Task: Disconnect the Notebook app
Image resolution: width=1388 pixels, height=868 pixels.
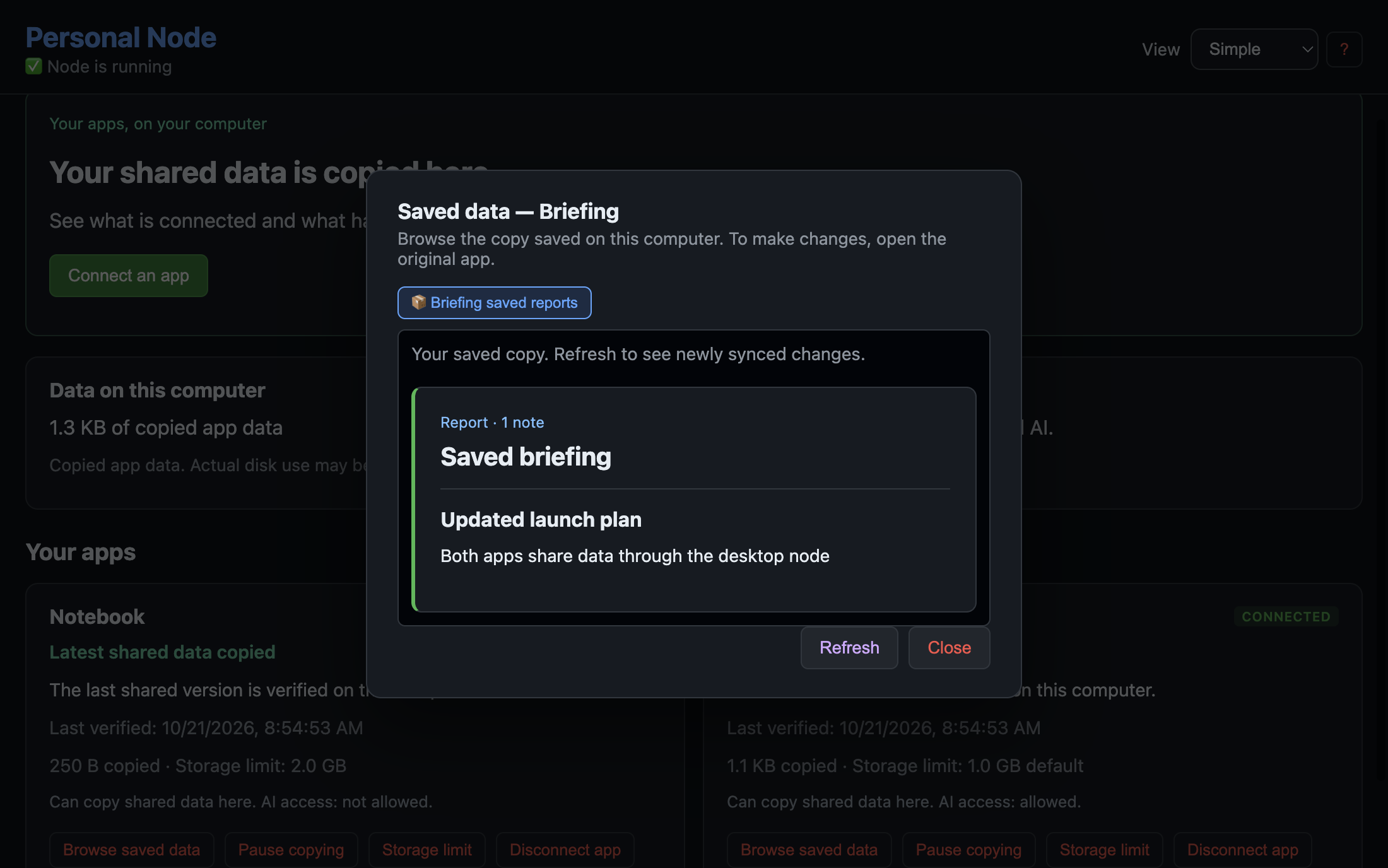Action: coord(565,850)
